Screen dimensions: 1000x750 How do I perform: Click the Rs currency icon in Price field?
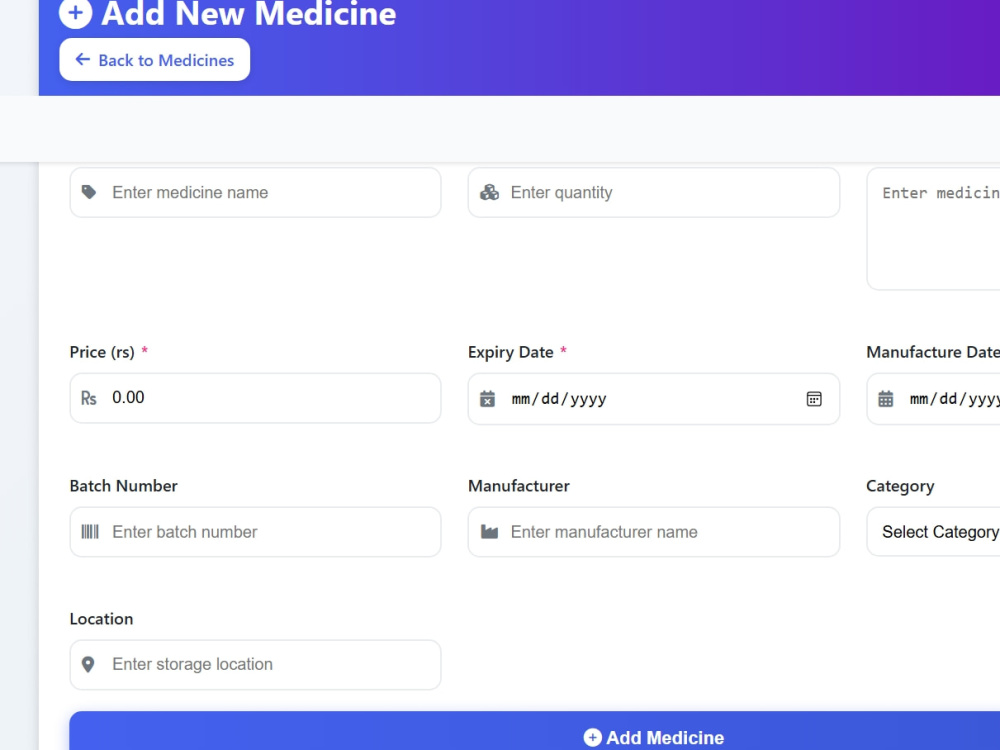(x=89, y=399)
